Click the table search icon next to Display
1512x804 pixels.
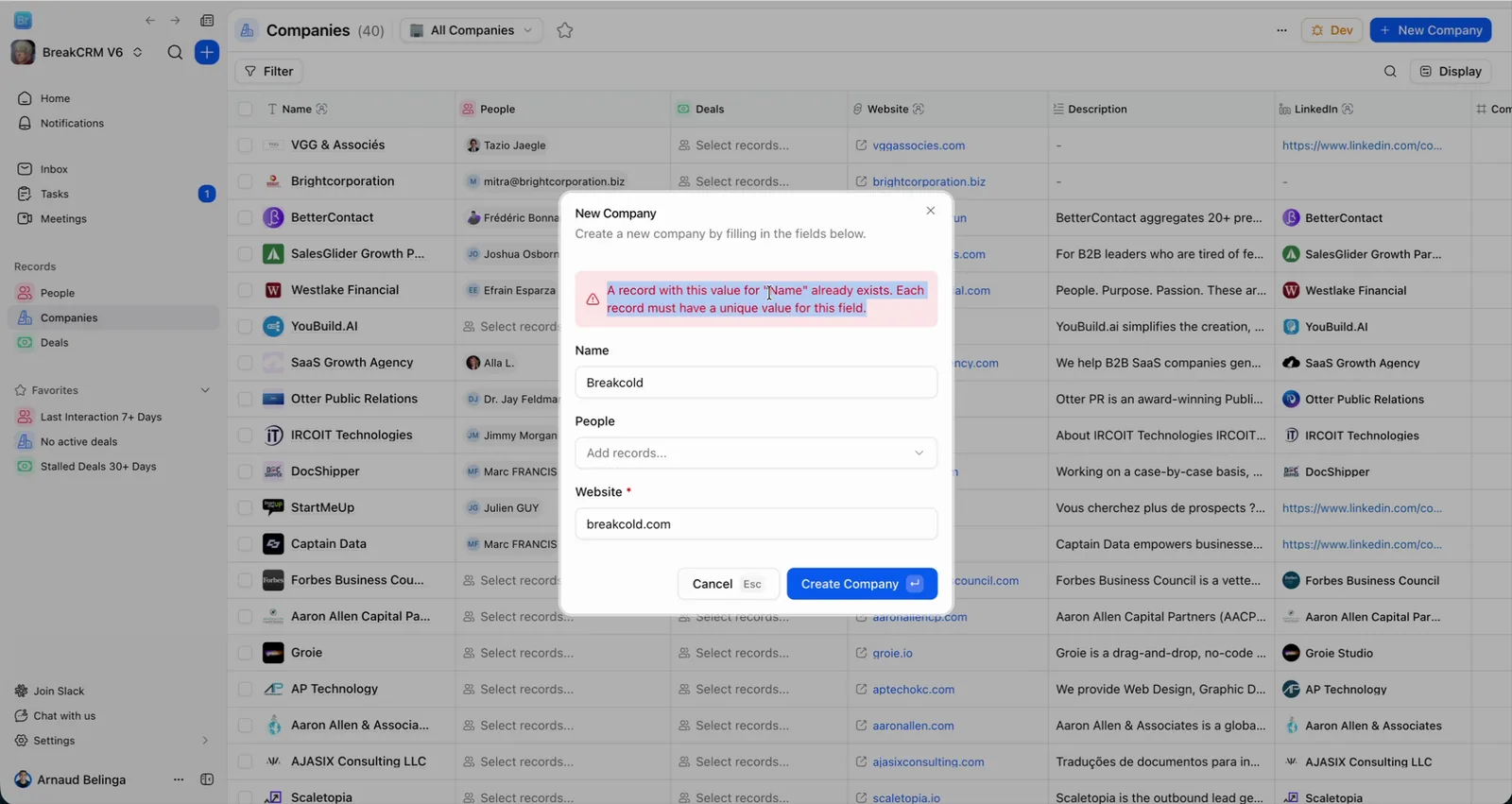(1390, 71)
